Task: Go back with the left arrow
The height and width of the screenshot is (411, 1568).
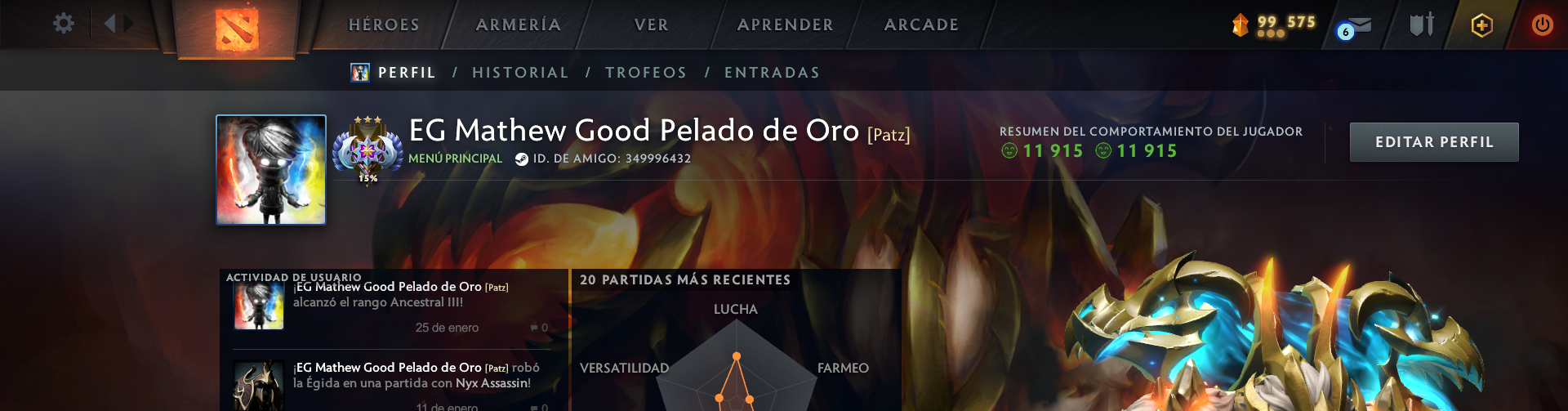Action: click(109, 24)
